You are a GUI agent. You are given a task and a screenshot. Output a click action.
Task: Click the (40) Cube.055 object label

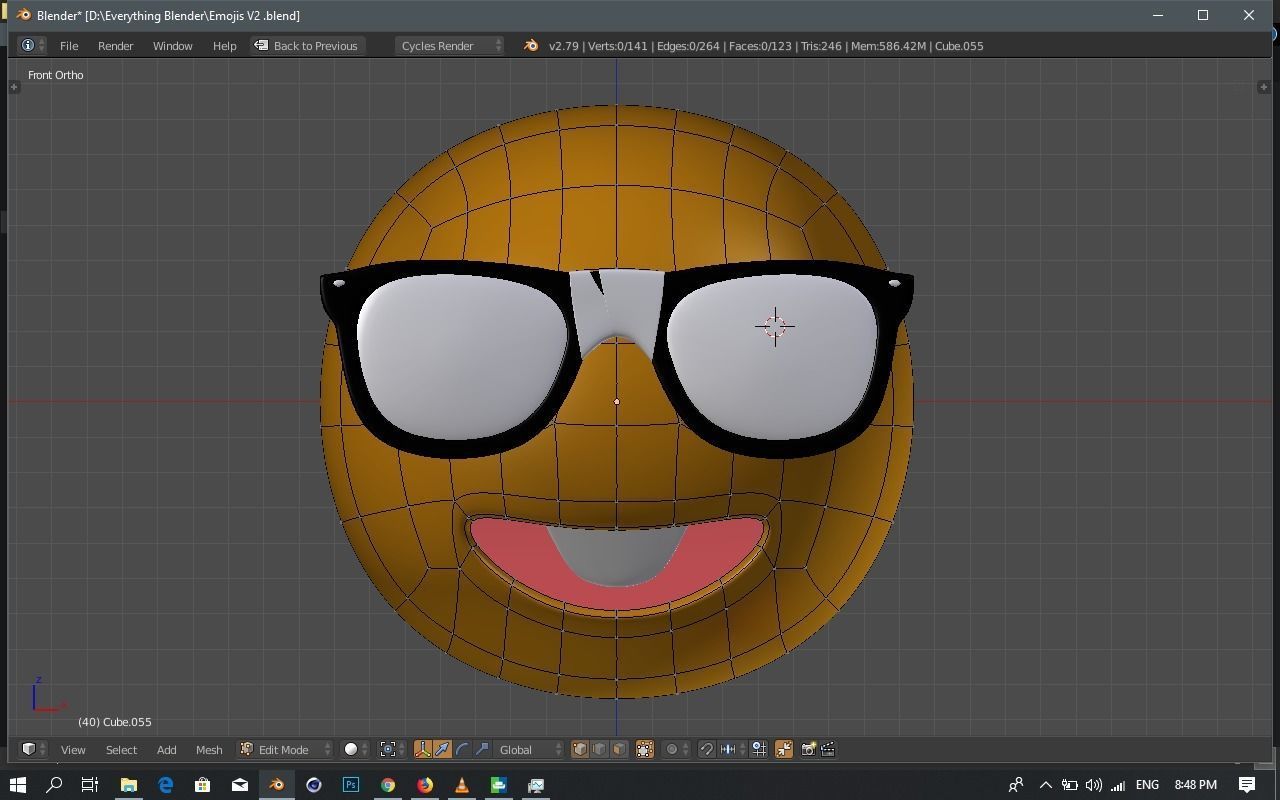coord(115,722)
